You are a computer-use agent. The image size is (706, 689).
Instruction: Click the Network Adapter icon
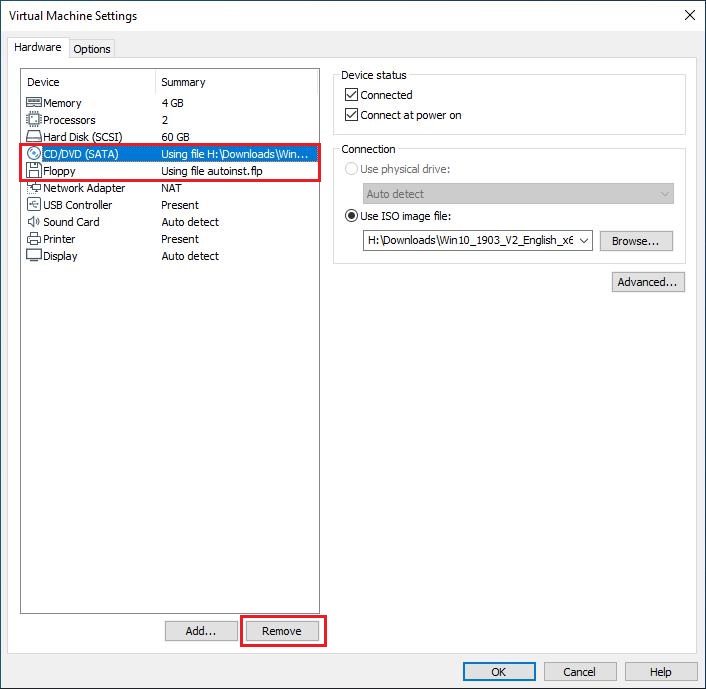click(x=33, y=188)
